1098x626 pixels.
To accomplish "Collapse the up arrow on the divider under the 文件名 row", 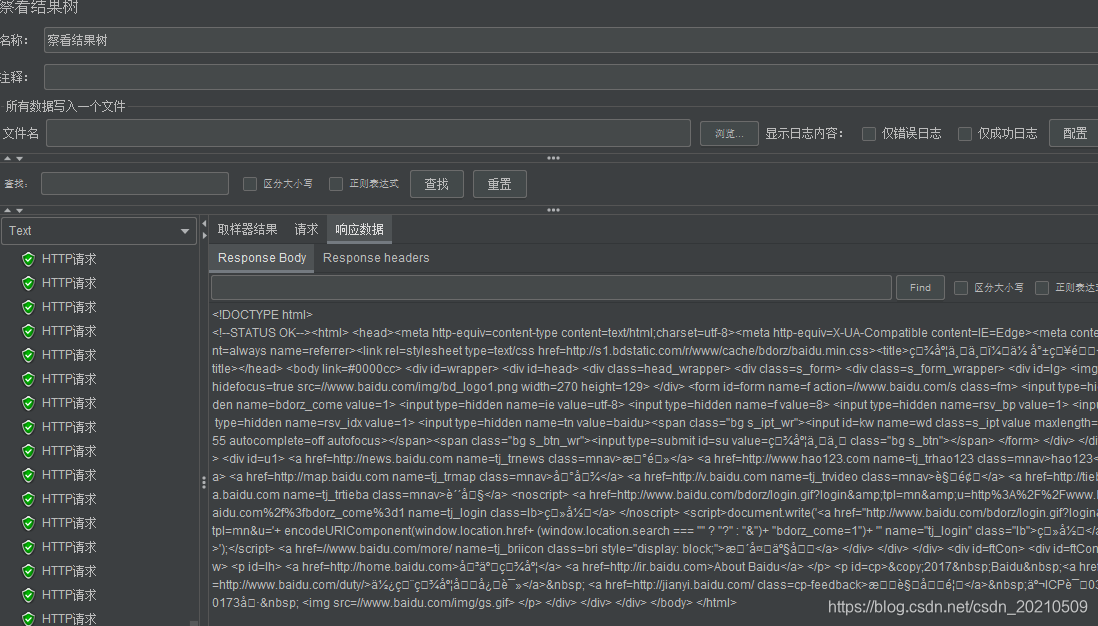I will coord(7,158).
